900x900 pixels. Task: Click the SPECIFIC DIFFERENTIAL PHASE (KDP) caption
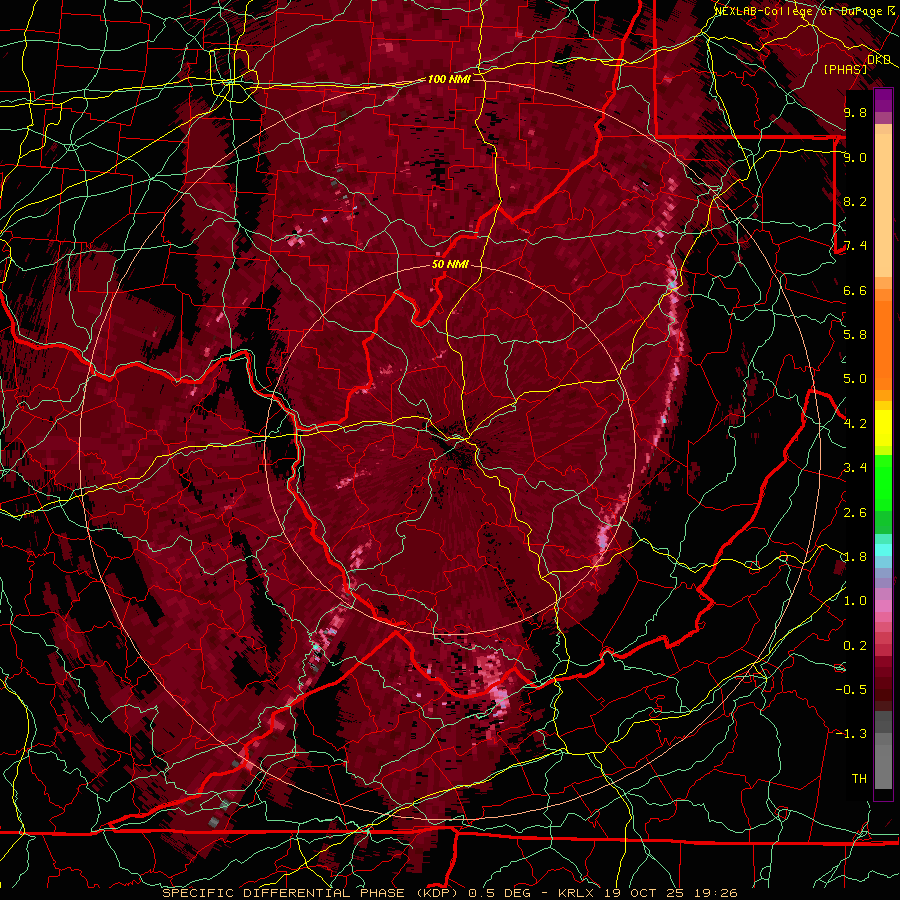coord(312,893)
